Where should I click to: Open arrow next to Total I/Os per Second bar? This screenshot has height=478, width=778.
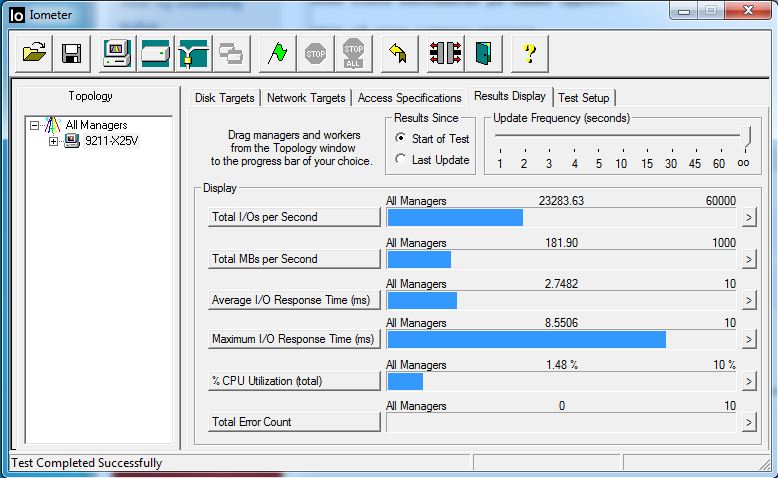[749, 217]
